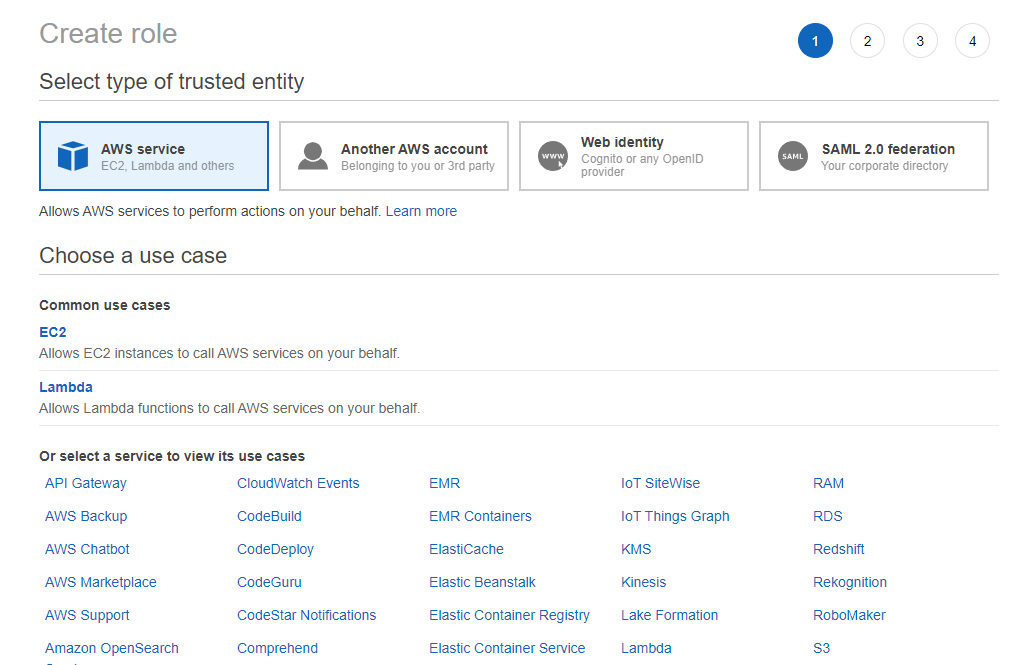Click step 4 circle indicator
The image size is (1020, 665).
[x=972, y=41]
